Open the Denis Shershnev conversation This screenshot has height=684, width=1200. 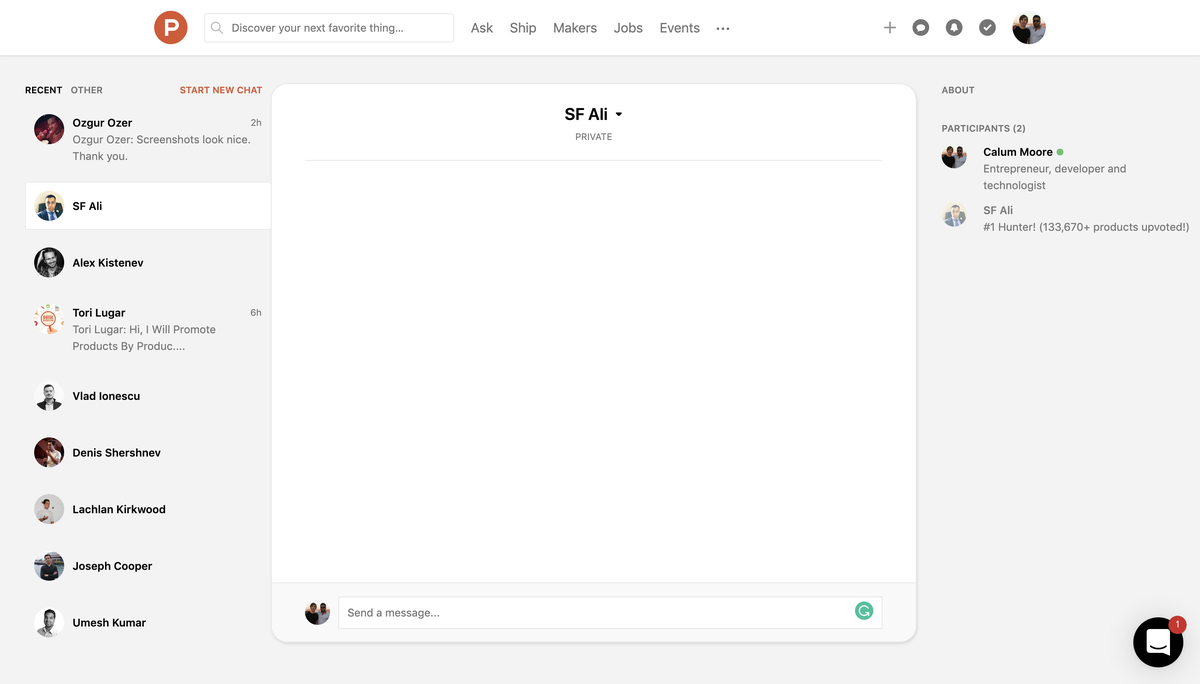point(148,452)
